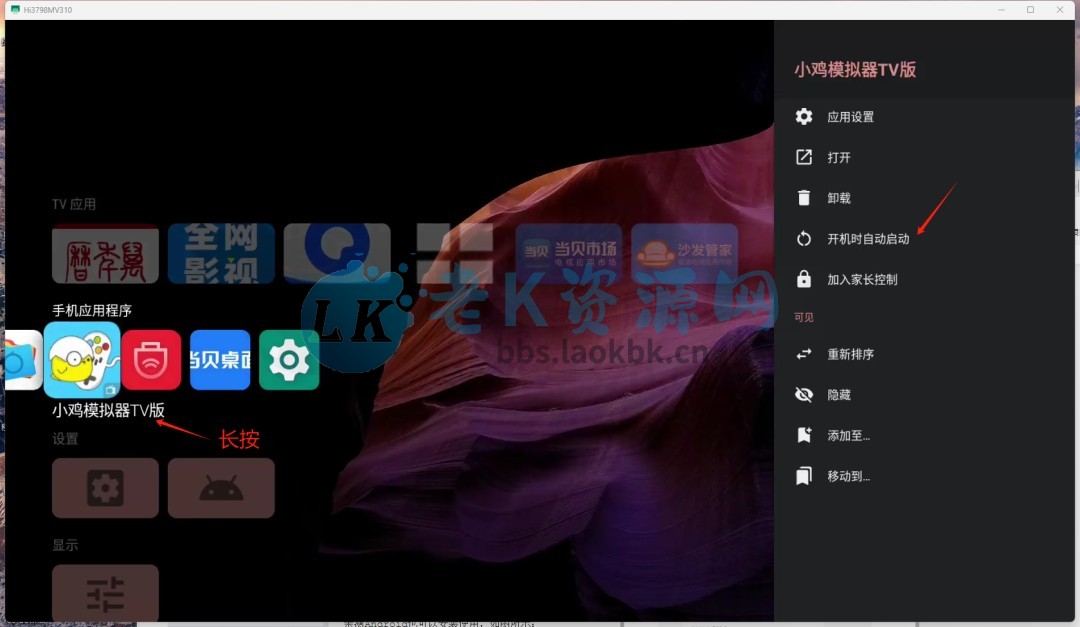
Task: Click the 手机应用程序 section heading
Action: point(92,311)
